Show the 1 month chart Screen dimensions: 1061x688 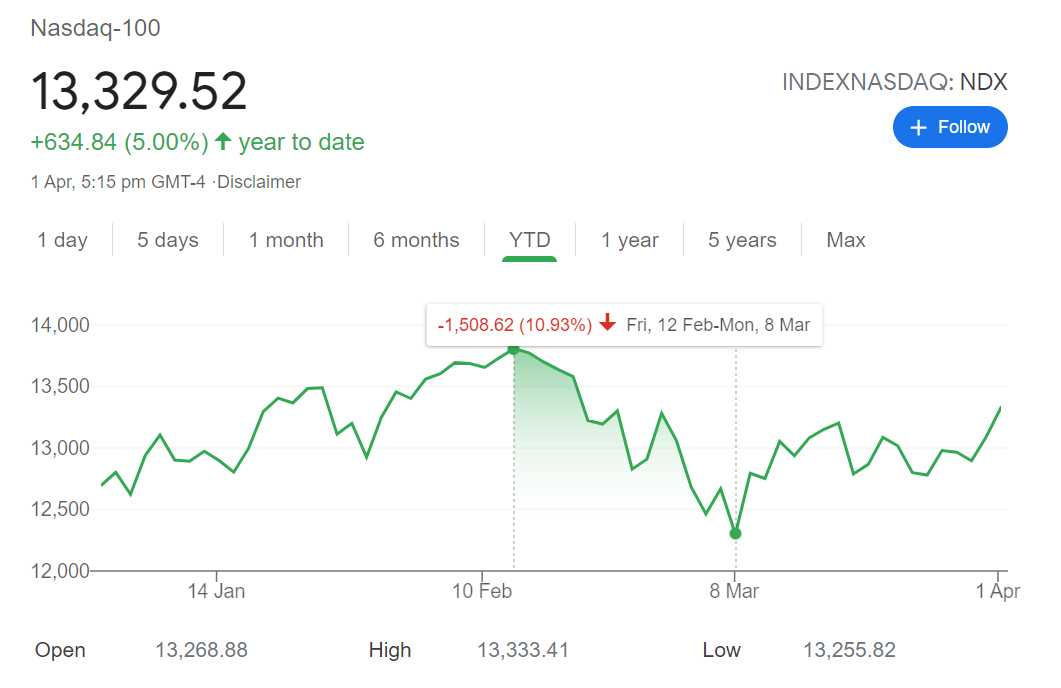click(286, 240)
